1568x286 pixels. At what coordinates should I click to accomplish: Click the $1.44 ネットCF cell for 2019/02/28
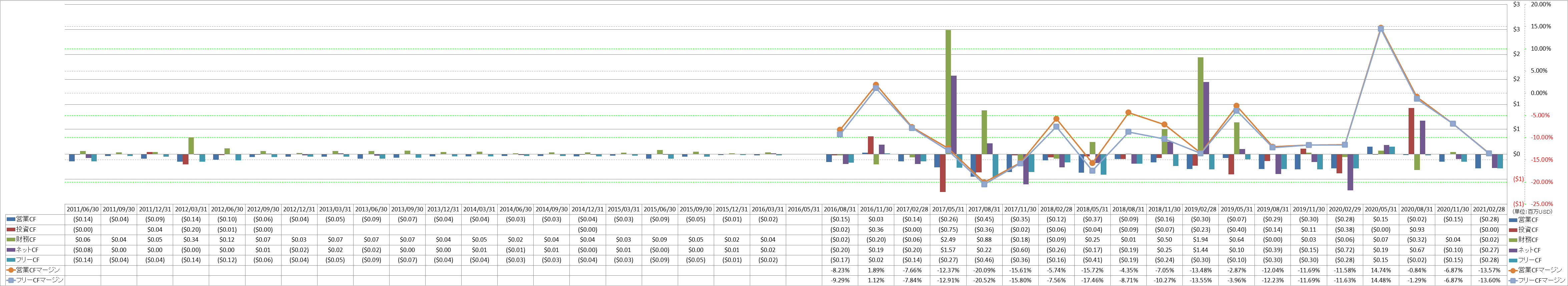[1201, 250]
